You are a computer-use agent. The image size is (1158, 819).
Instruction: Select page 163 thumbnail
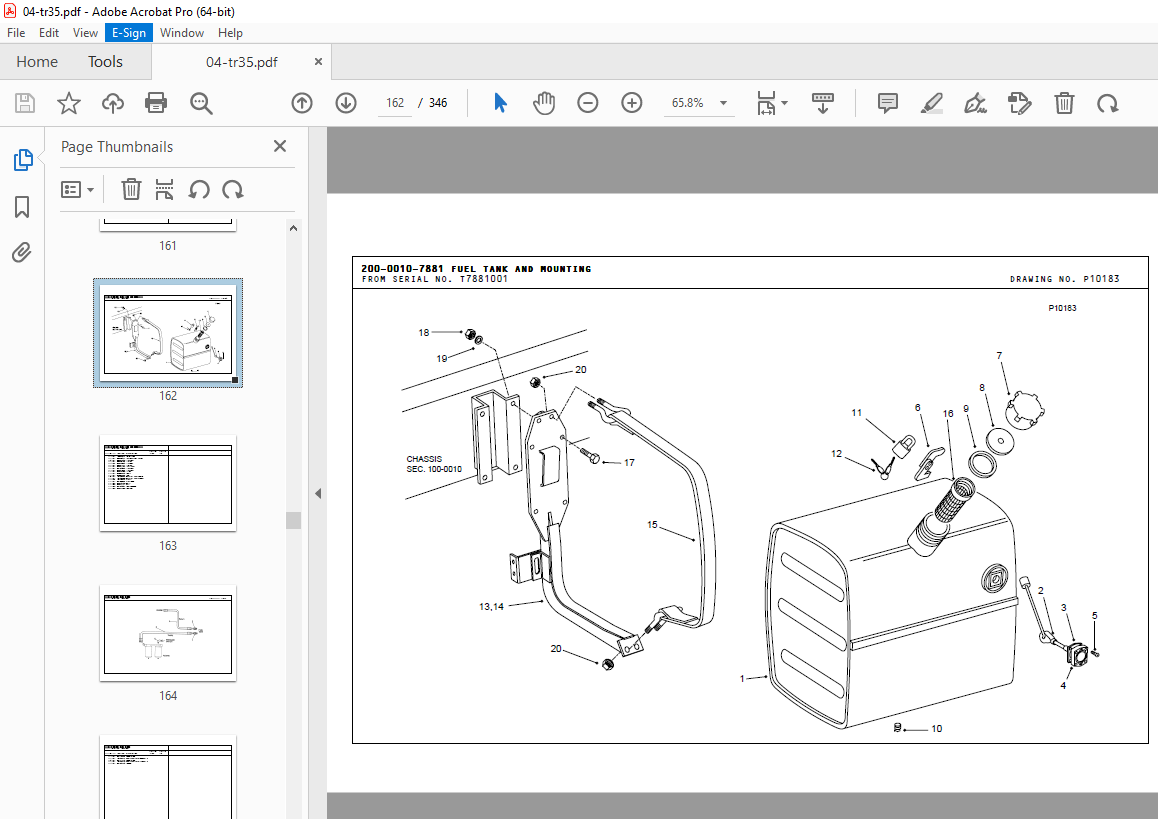(168, 483)
